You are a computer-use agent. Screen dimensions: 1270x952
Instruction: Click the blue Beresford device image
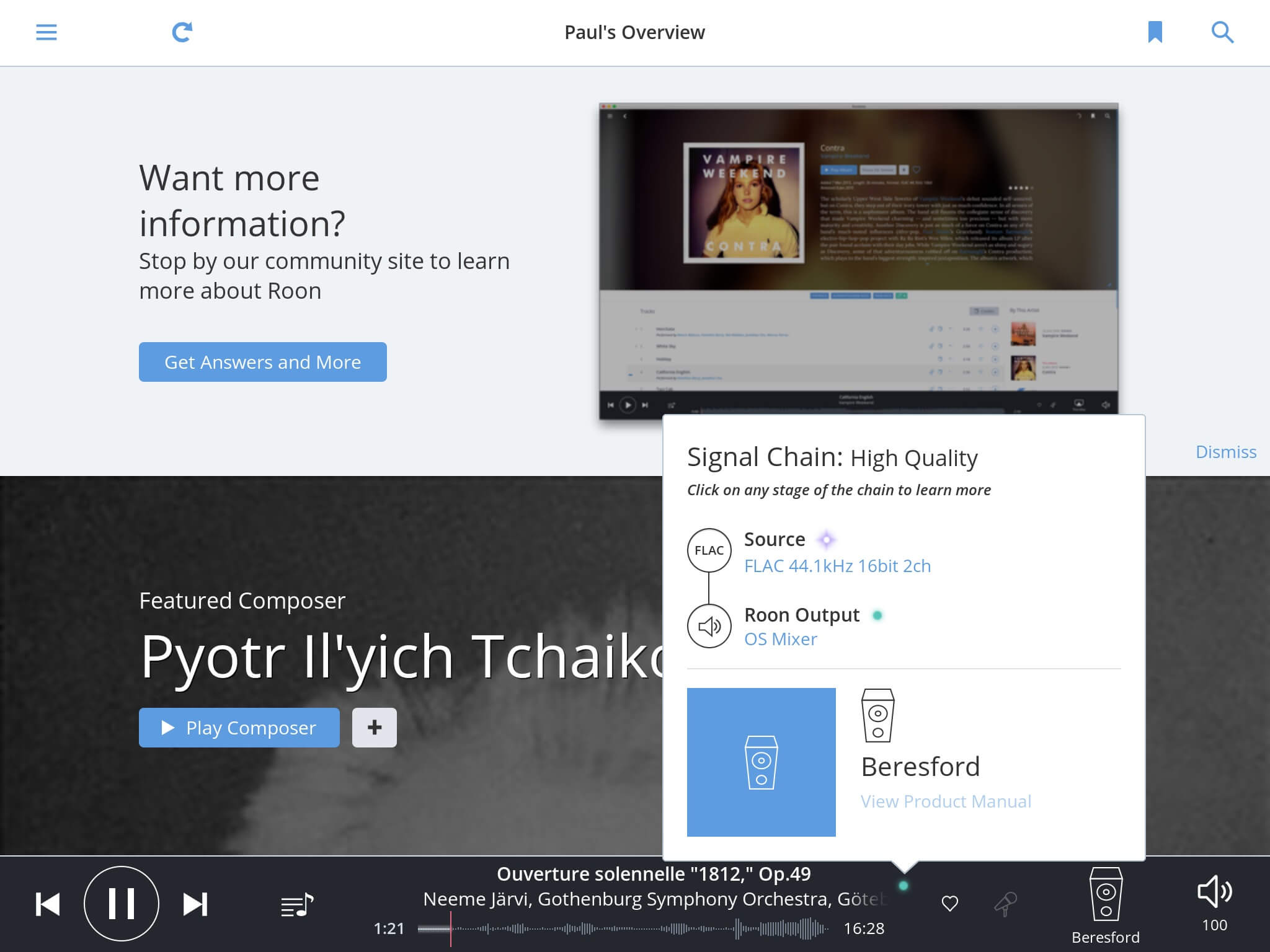point(762,762)
